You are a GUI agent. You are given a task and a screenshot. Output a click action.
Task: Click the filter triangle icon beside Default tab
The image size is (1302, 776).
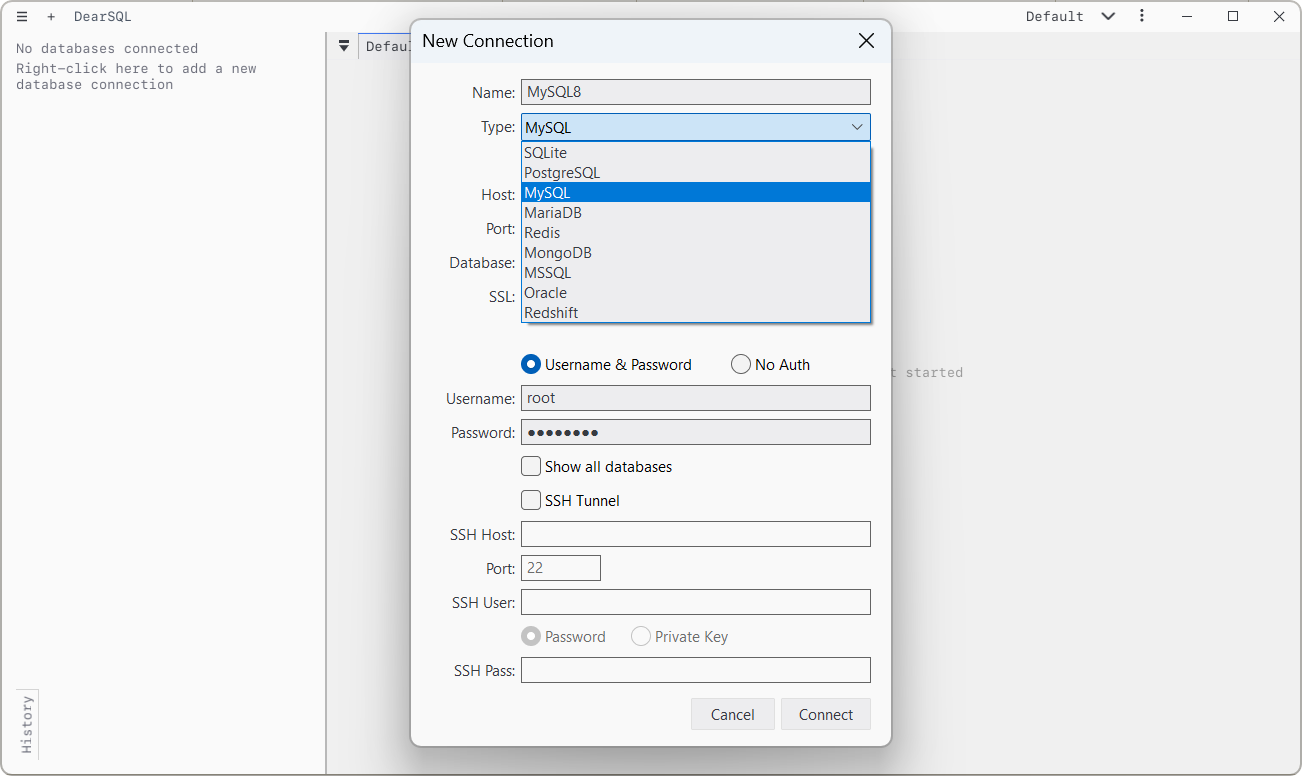pos(343,46)
